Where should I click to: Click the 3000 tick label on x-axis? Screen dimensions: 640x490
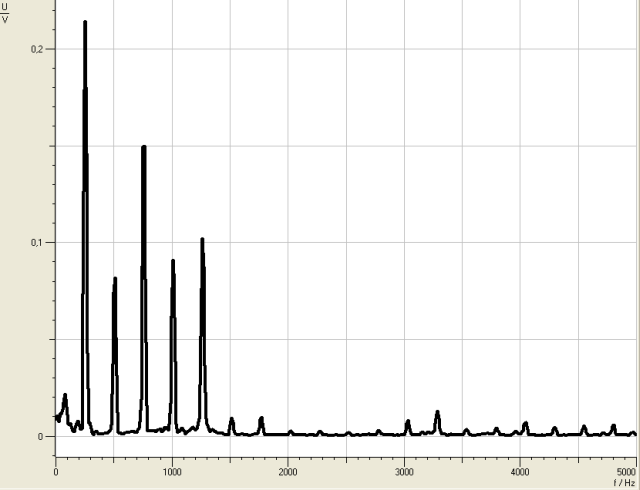click(405, 471)
